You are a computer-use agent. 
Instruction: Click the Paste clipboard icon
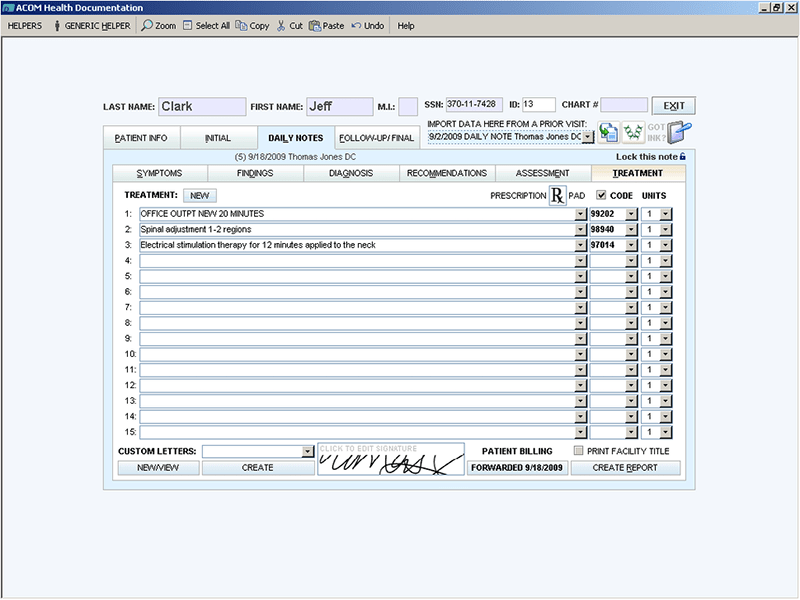click(x=315, y=26)
